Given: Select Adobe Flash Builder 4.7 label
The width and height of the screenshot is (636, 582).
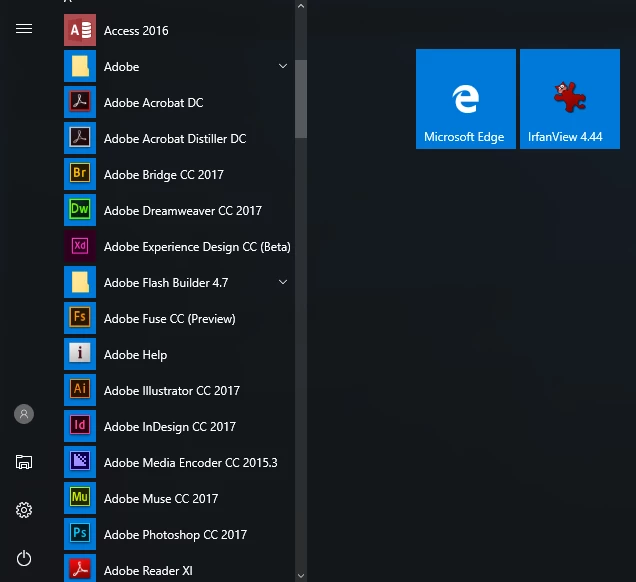Looking at the screenshot, I should tap(166, 283).
